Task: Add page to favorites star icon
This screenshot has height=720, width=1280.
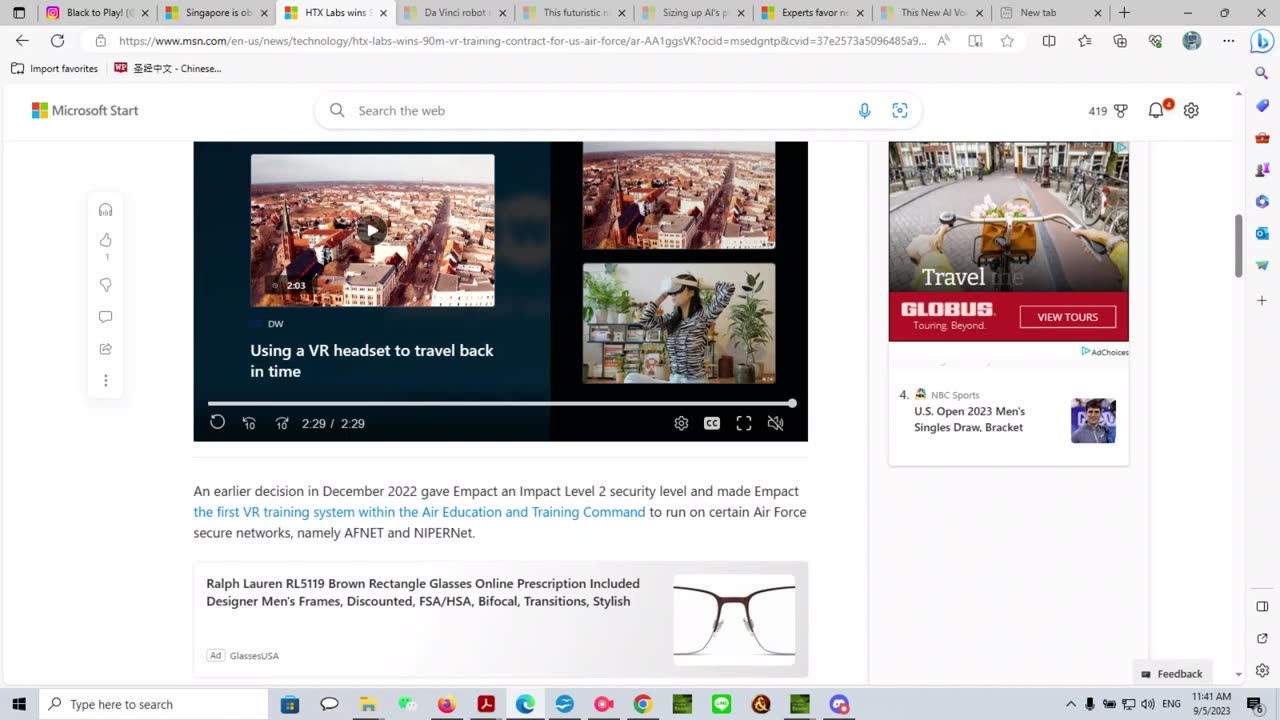Action: pos(1007,41)
